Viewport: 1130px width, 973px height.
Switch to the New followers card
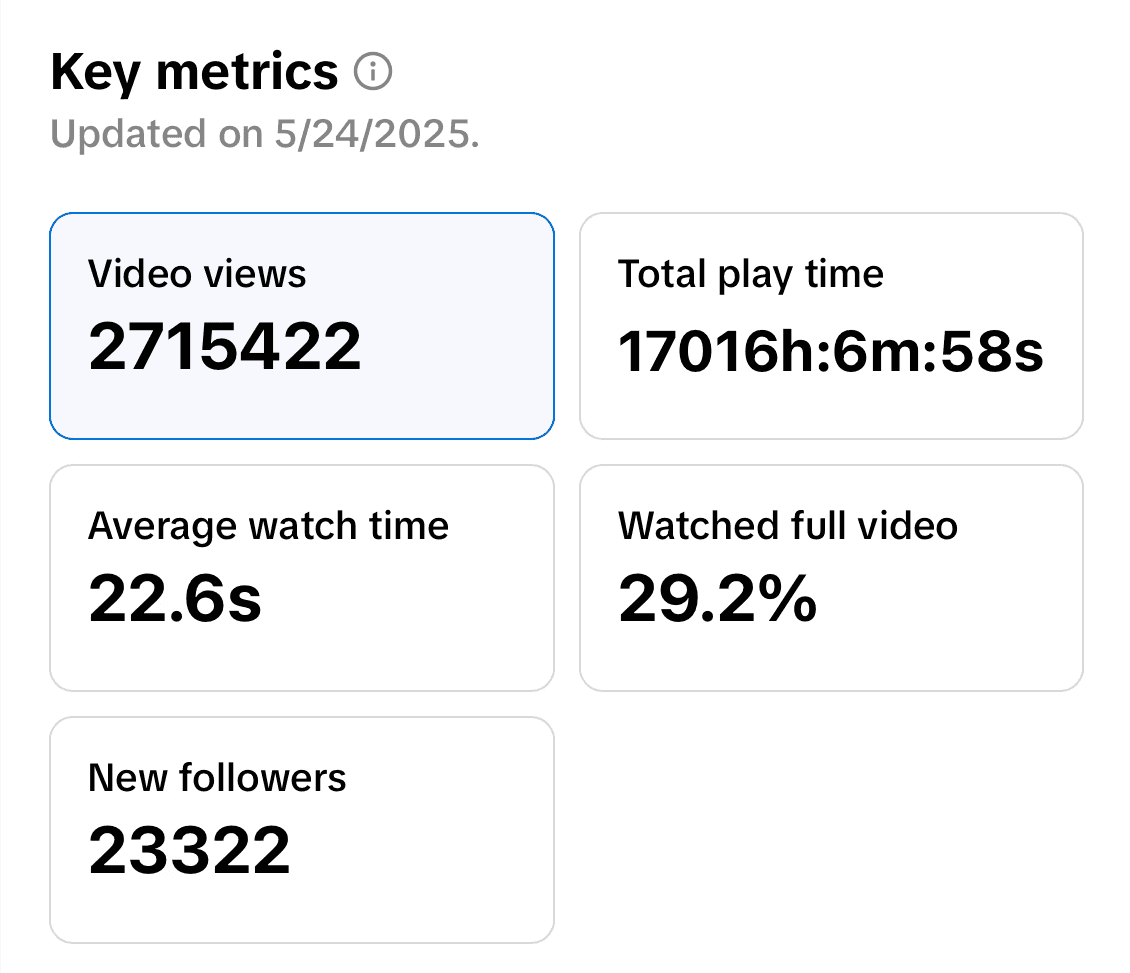pyautogui.click(x=302, y=830)
